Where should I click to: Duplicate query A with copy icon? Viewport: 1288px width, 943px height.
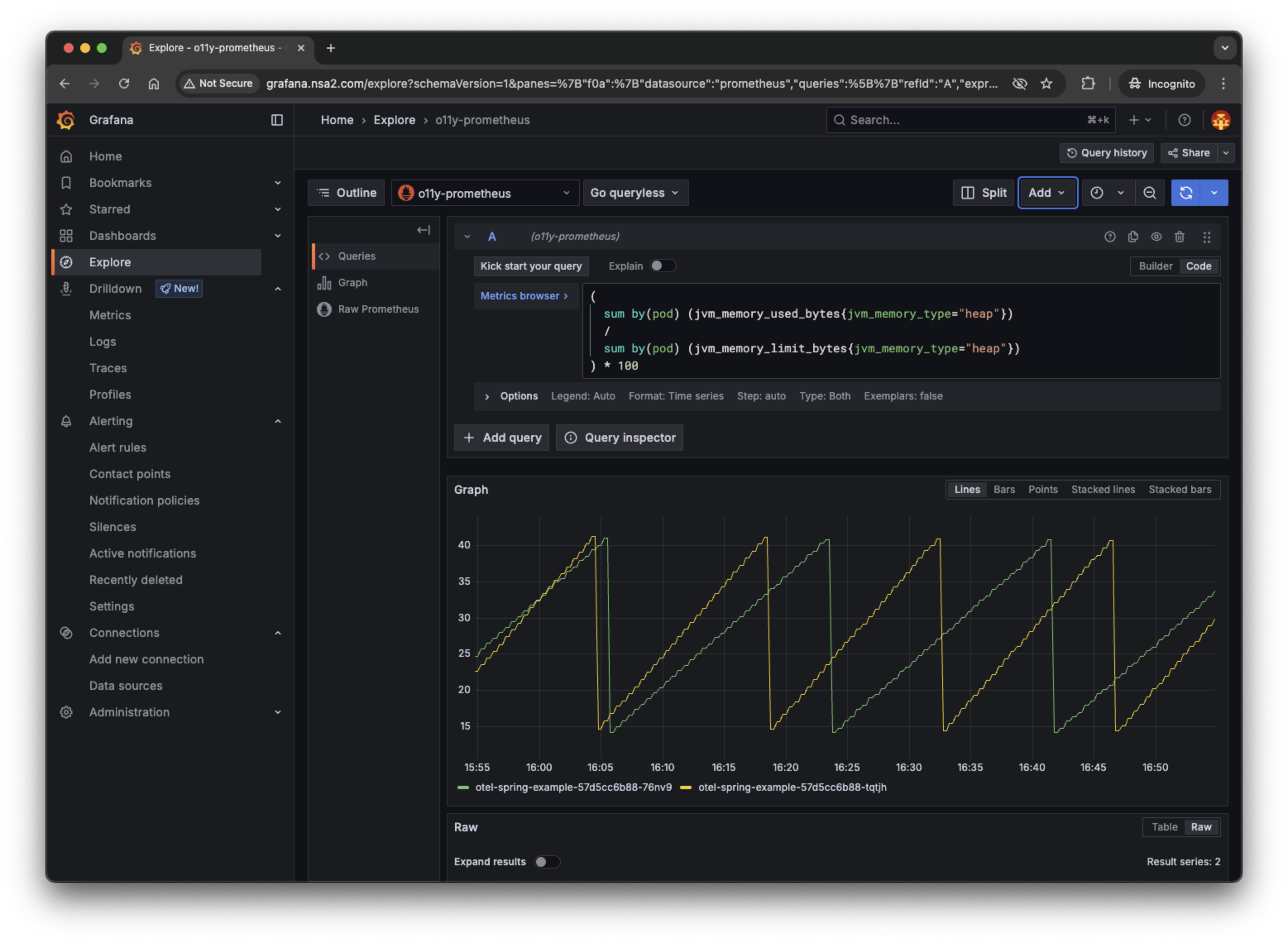click(1133, 236)
